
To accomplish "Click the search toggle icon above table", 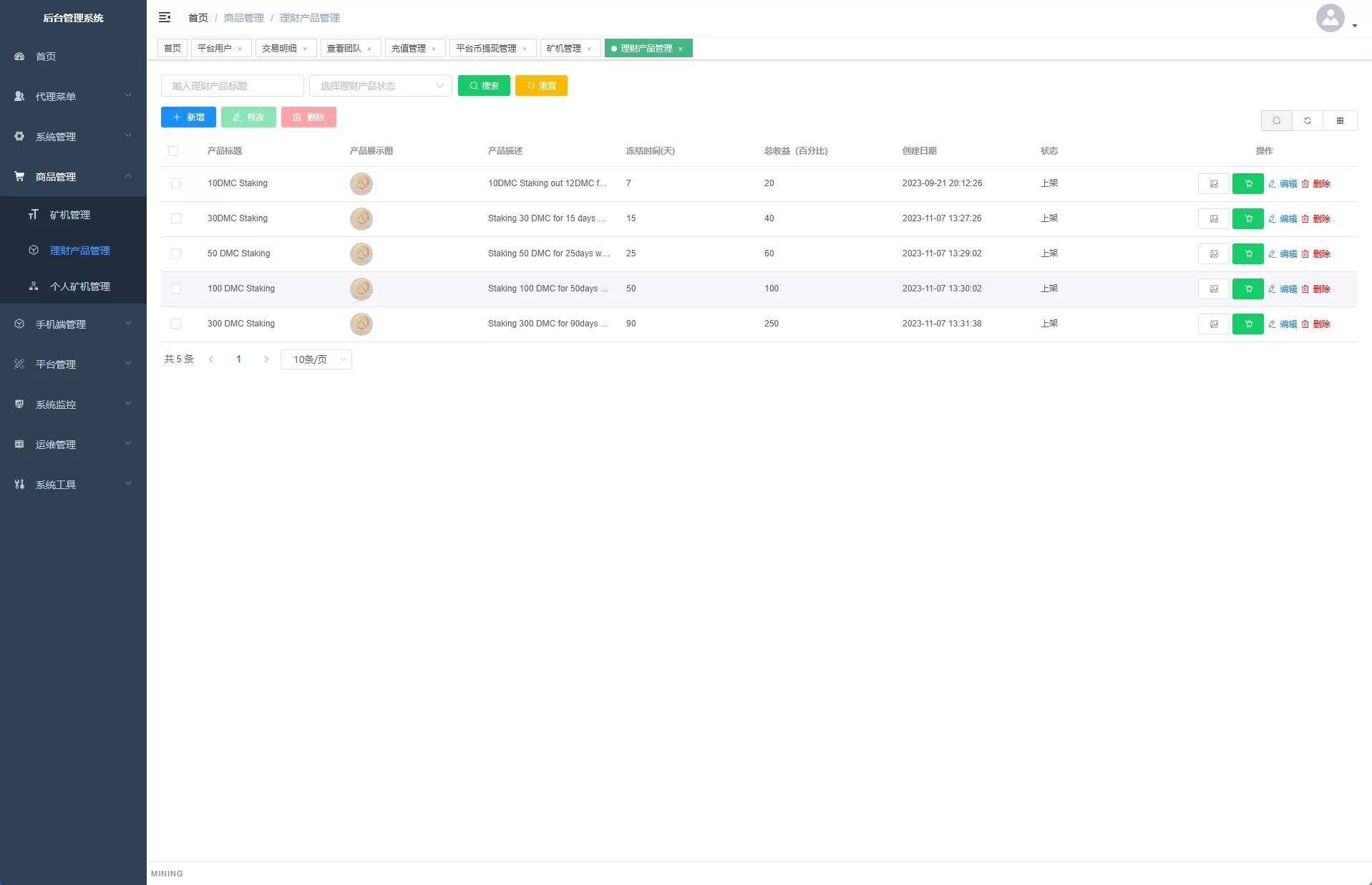I will (1276, 121).
